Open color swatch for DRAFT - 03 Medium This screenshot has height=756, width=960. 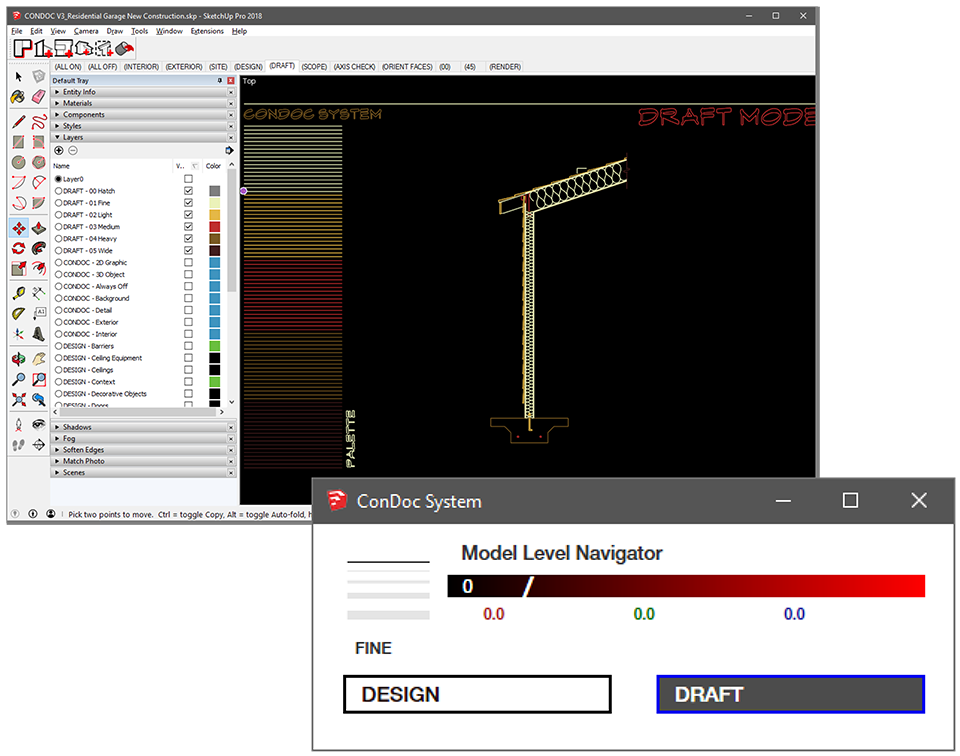click(215, 226)
